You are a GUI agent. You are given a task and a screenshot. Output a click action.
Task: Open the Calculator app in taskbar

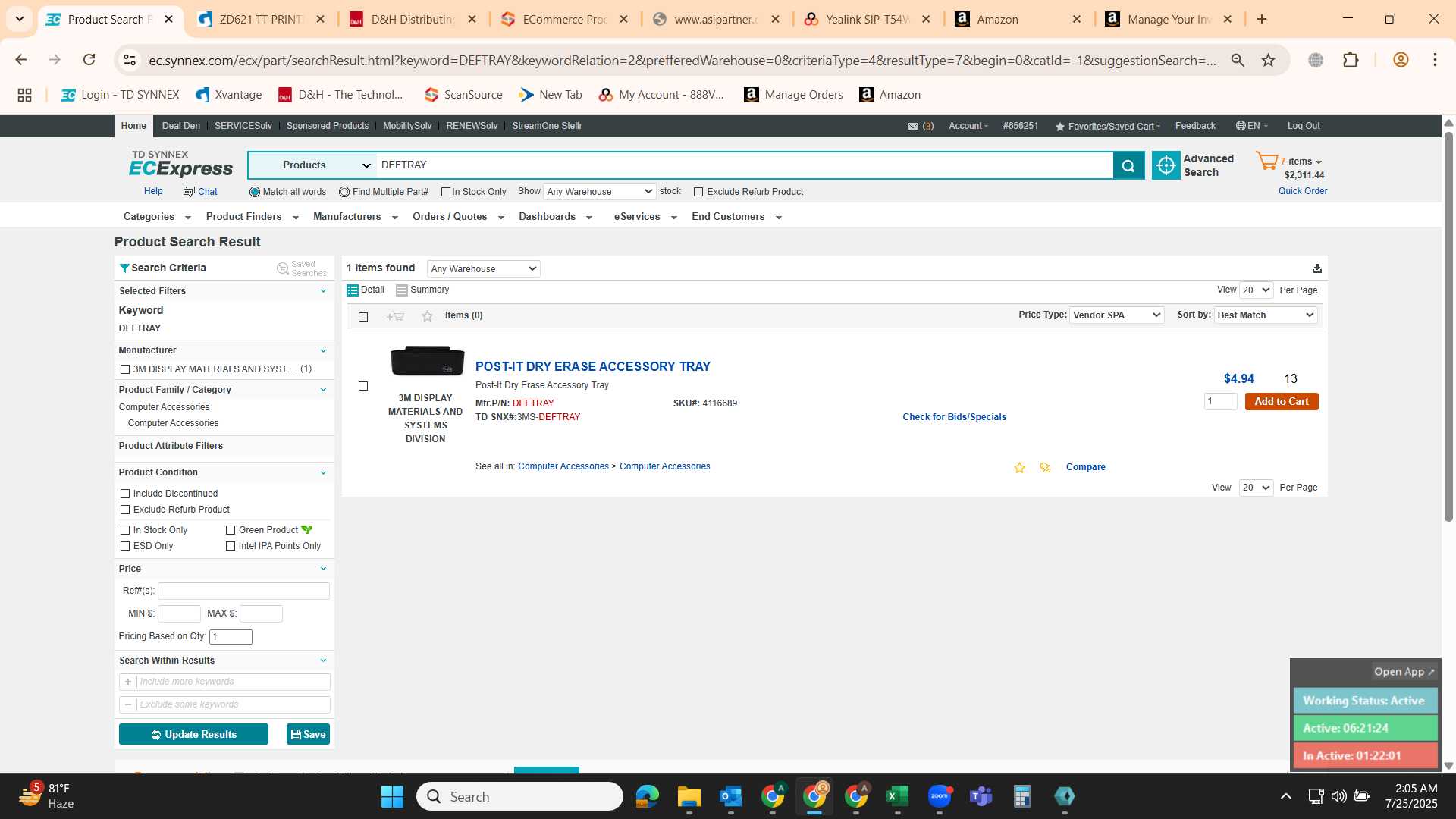point(1022,796)
